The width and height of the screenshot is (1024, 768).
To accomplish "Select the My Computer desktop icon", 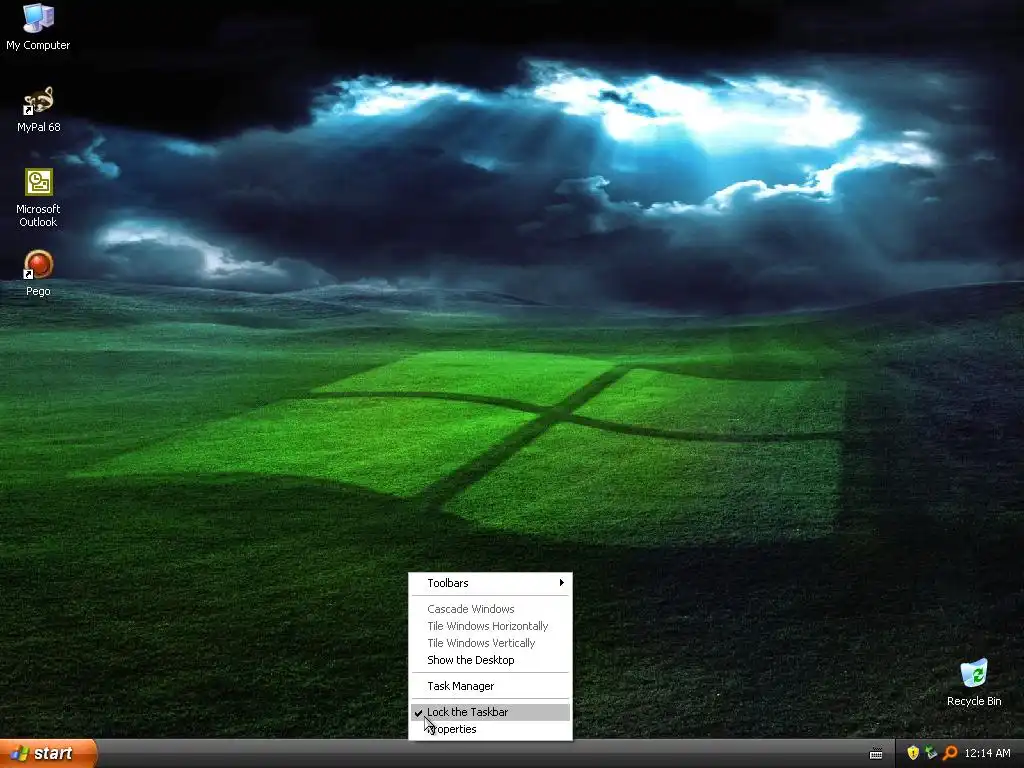I will [x=38, y=27].
